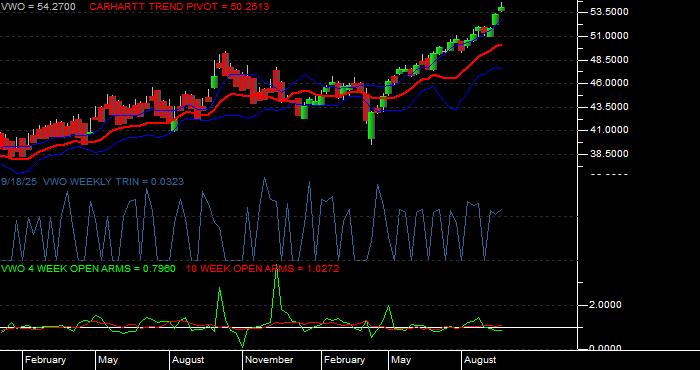Select the "10 WEEK OPEN ARMS = 1.0272" label
The width and height of the screenshot is (700, 370).
pos(262,269)
